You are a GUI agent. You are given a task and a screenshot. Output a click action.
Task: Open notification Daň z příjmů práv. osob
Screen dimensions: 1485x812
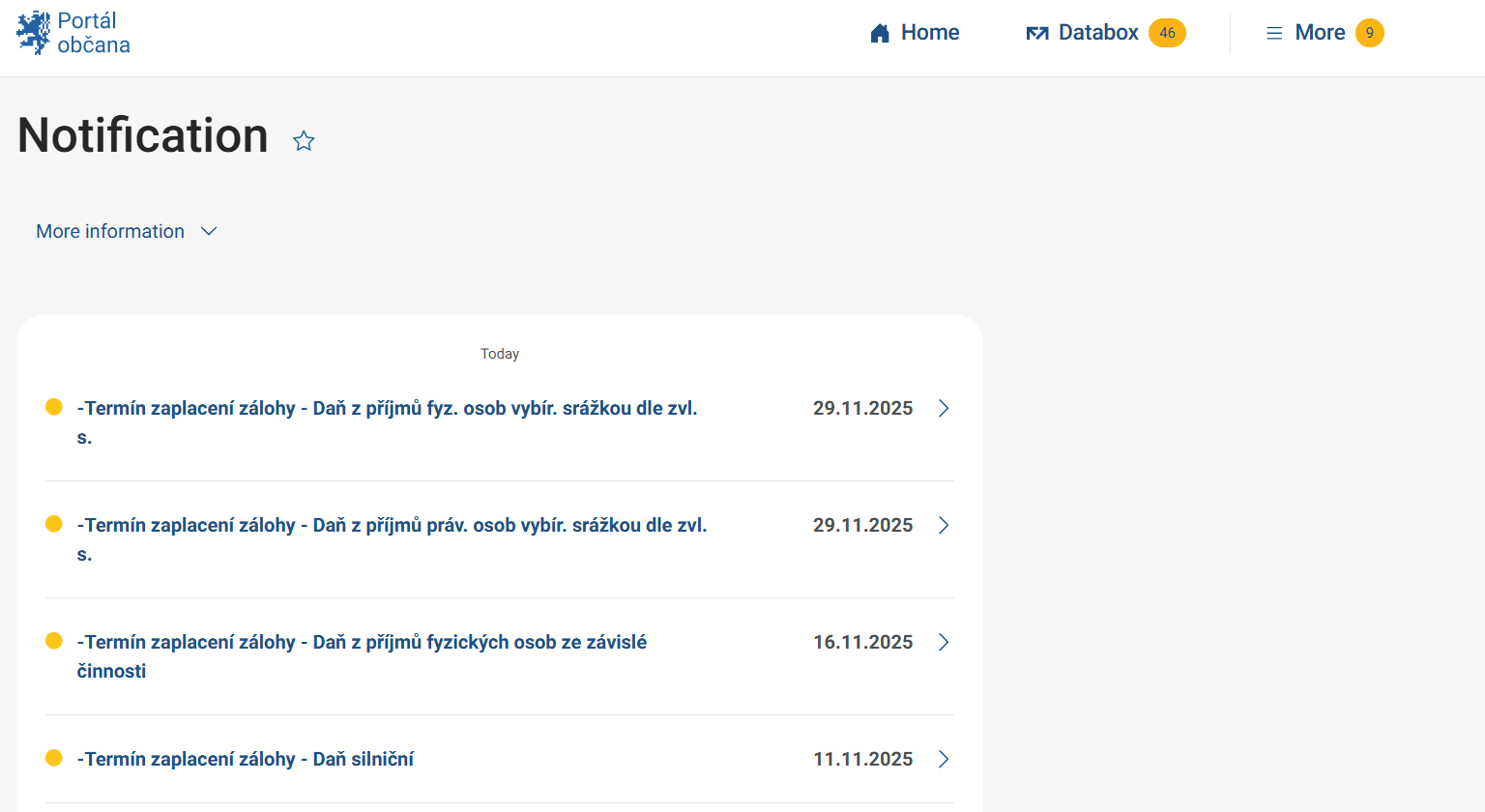tap(392, 526)
